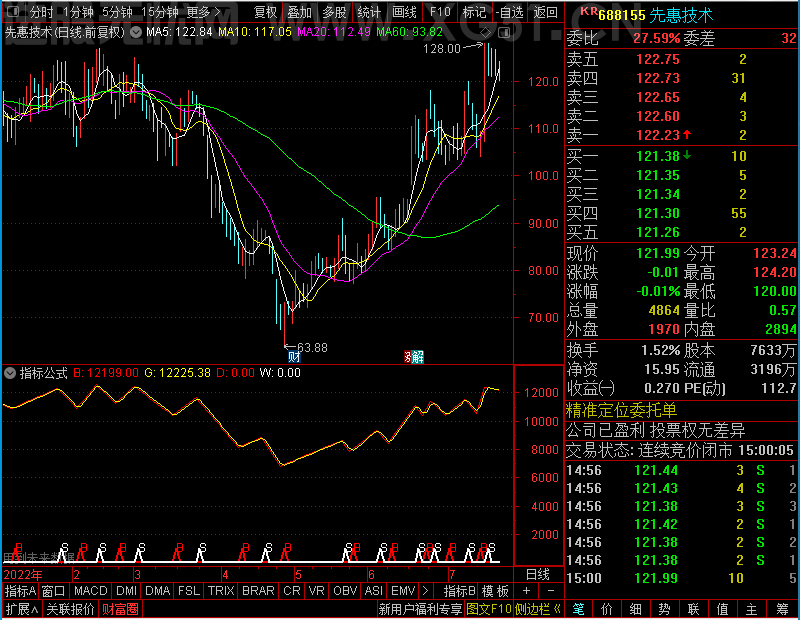Viewport: 800px width, 620px height.
Task: Click the KR badge next to 688155
Action: (x=589, y=10)
